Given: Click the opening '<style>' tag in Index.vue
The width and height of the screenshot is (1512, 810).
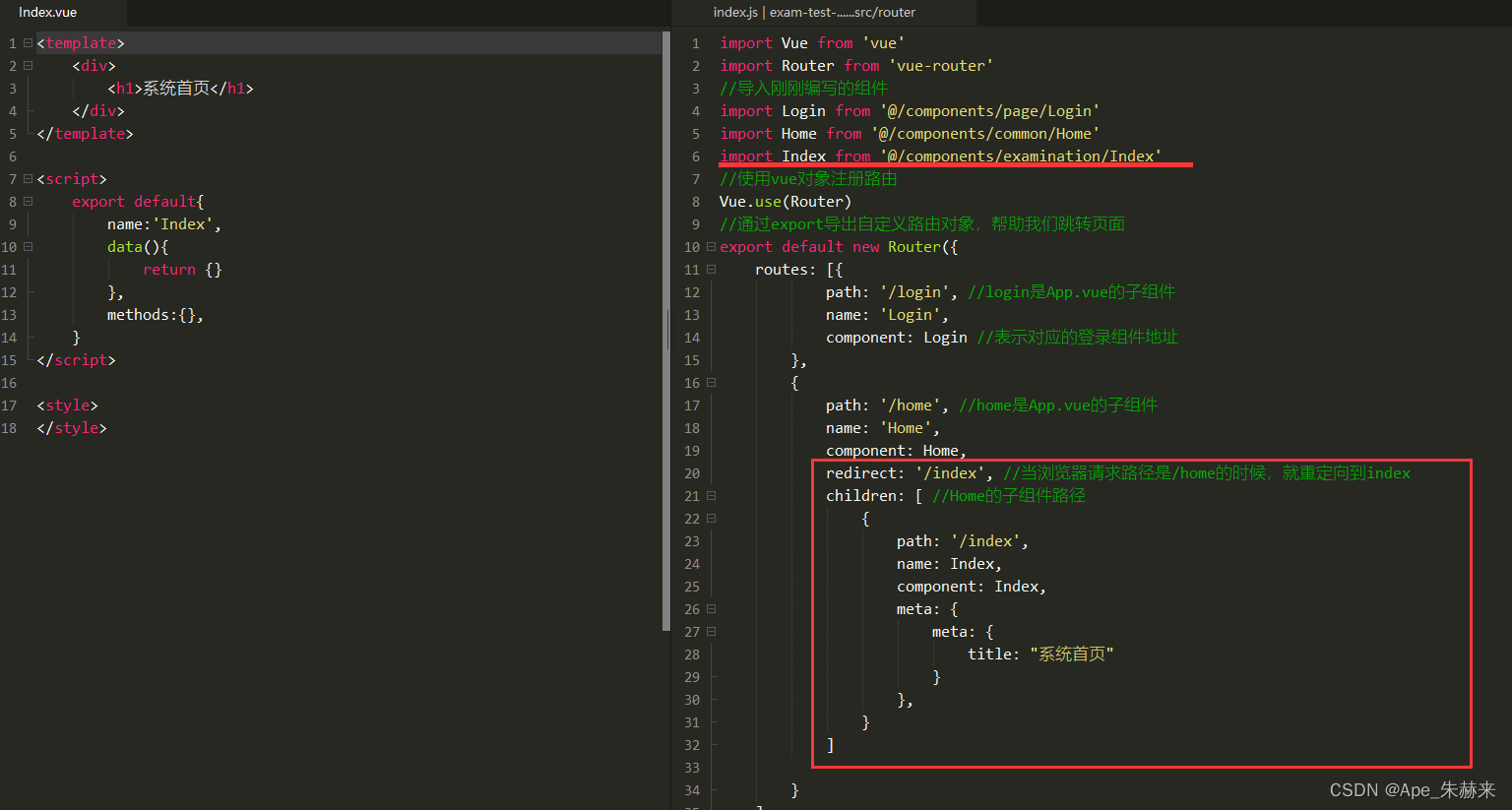Looking at the screenshot, I should point(67,405).
